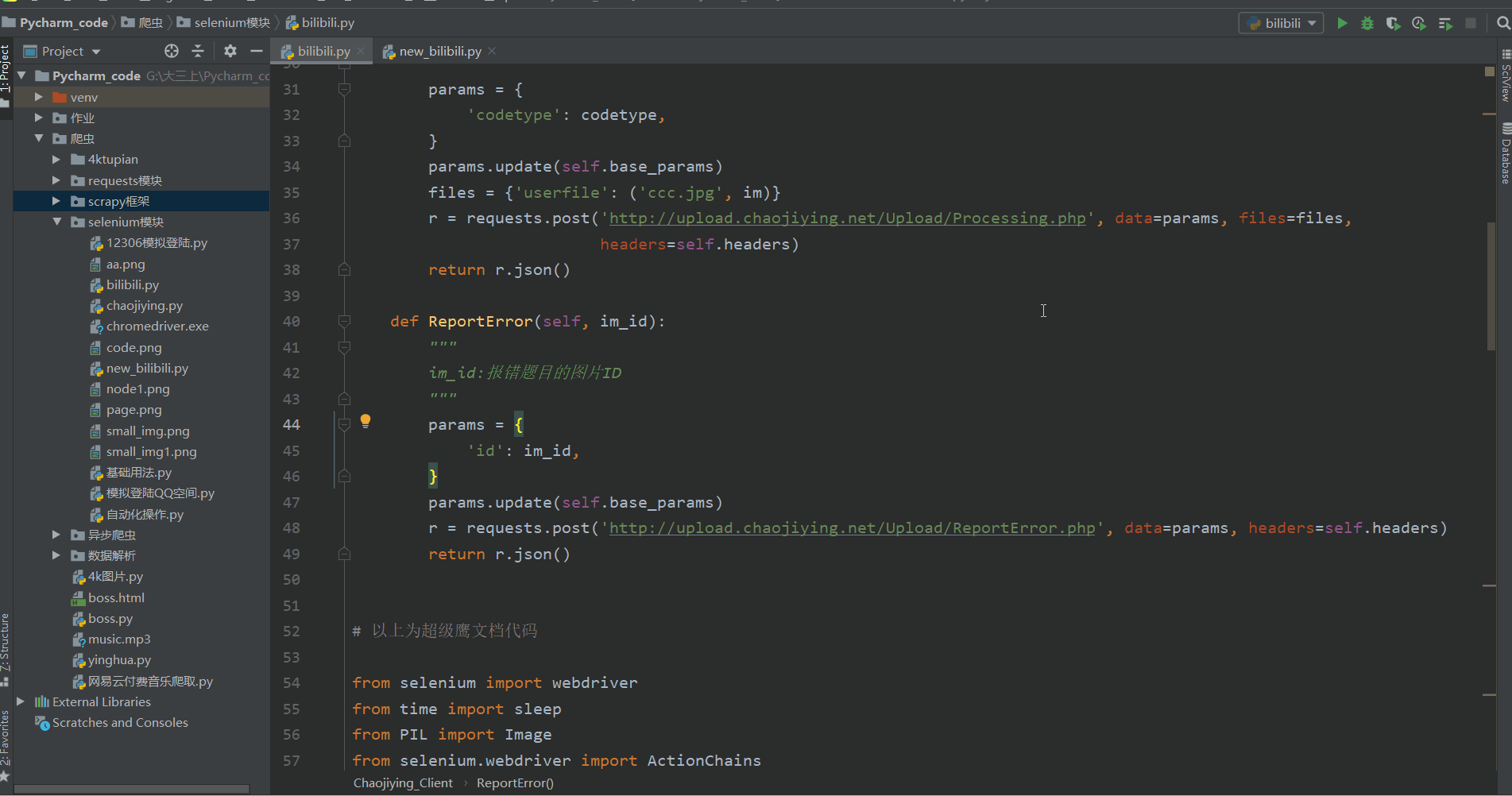
Task: Expand the scrapy框架 folder
Action: 56,201
